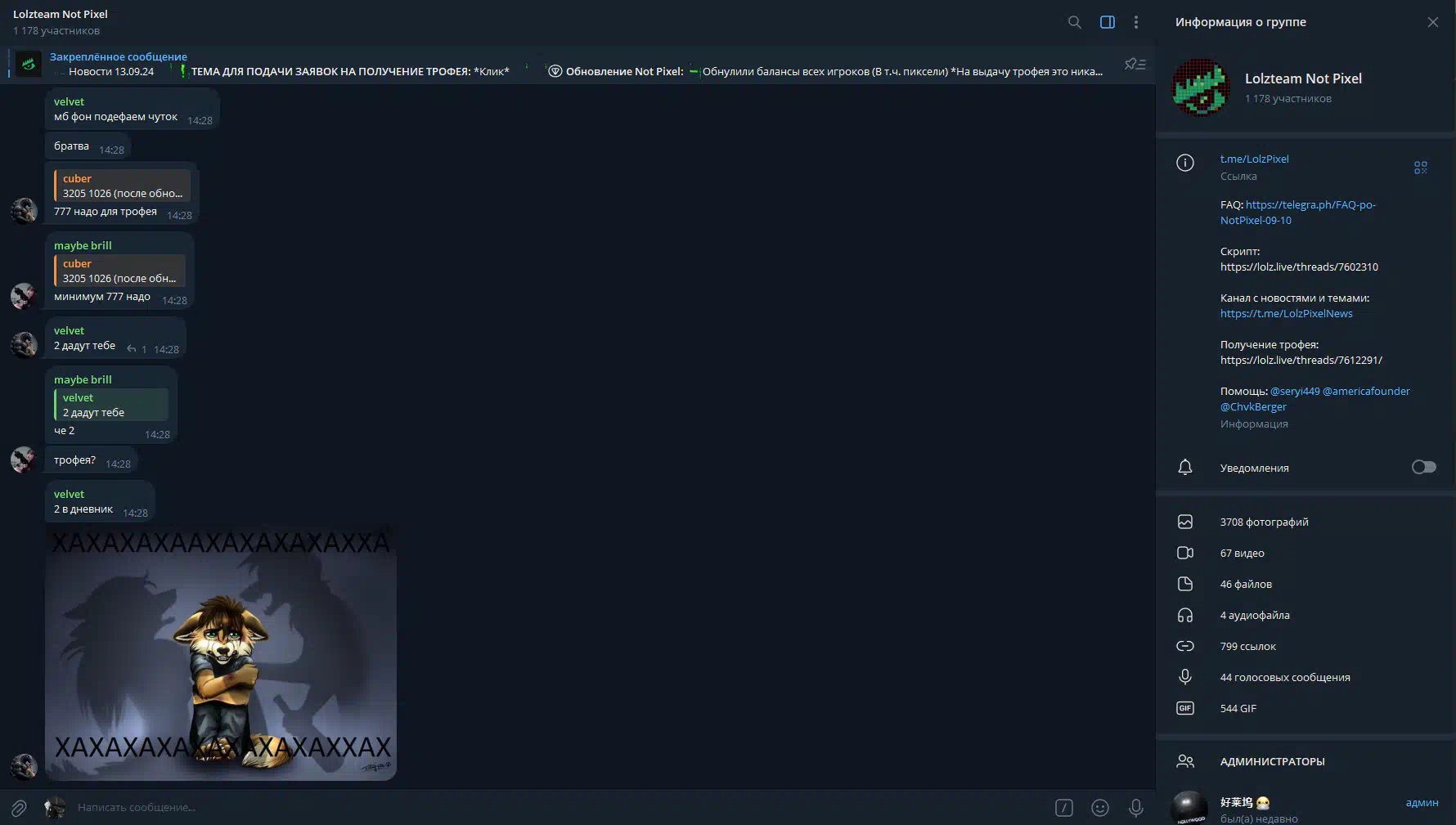The image size is (1456, 825).
Task: Click the lolz.live threads/7612291 trophy URL
Action: coord(1301,360)
